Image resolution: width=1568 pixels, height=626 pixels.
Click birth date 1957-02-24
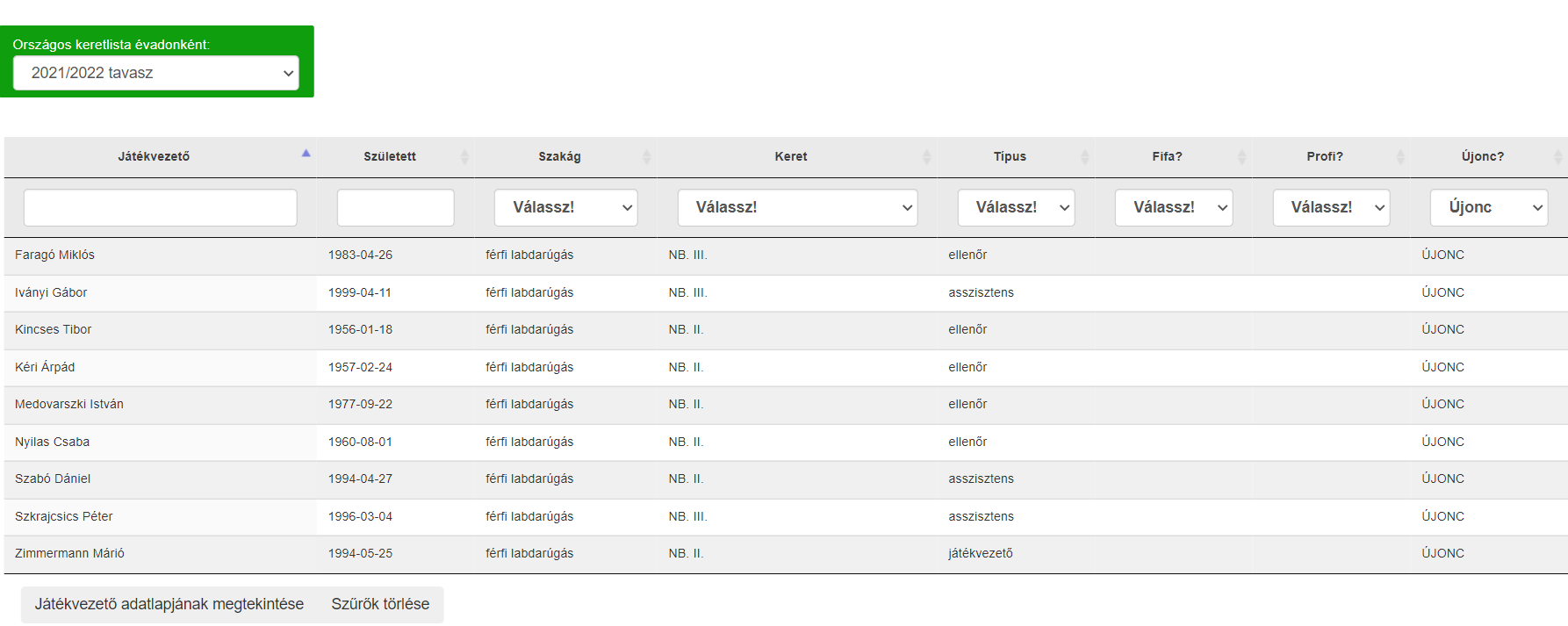pyautogui.click(x=360, y=368)
